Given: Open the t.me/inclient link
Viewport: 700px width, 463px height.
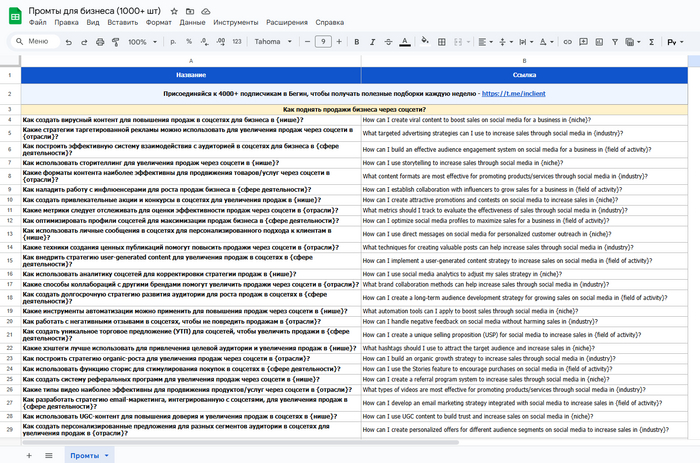Looking at the screenshot, I should [x=518, y=92].
